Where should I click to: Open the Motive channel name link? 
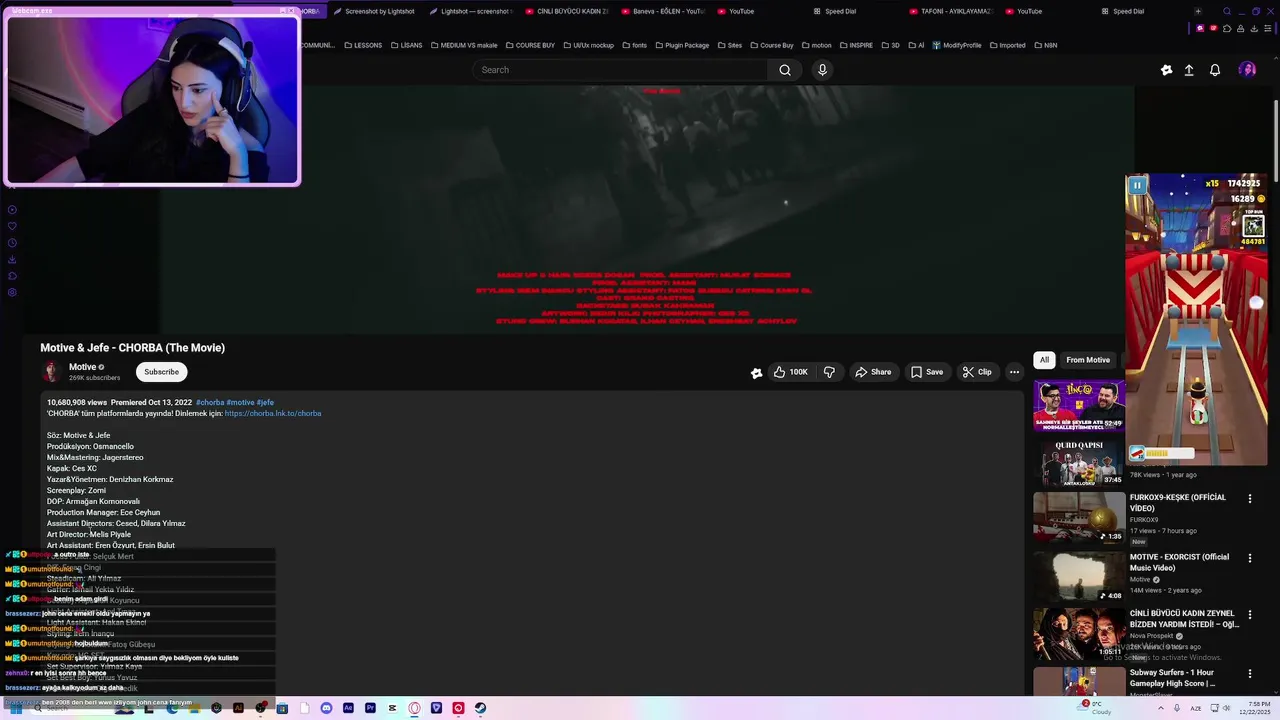(82, 367)
